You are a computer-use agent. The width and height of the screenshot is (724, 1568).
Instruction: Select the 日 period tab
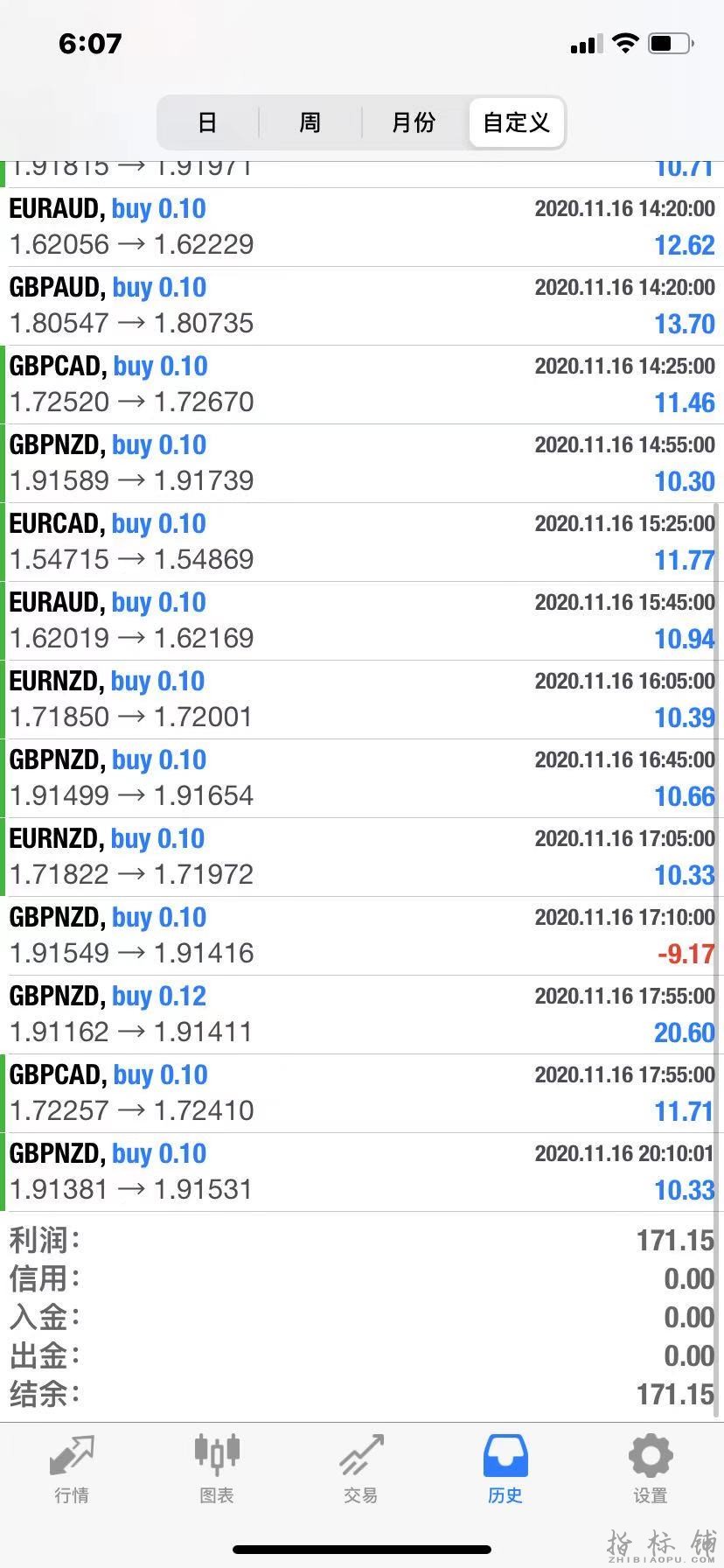pyautogui.click(x=207, y=122)
